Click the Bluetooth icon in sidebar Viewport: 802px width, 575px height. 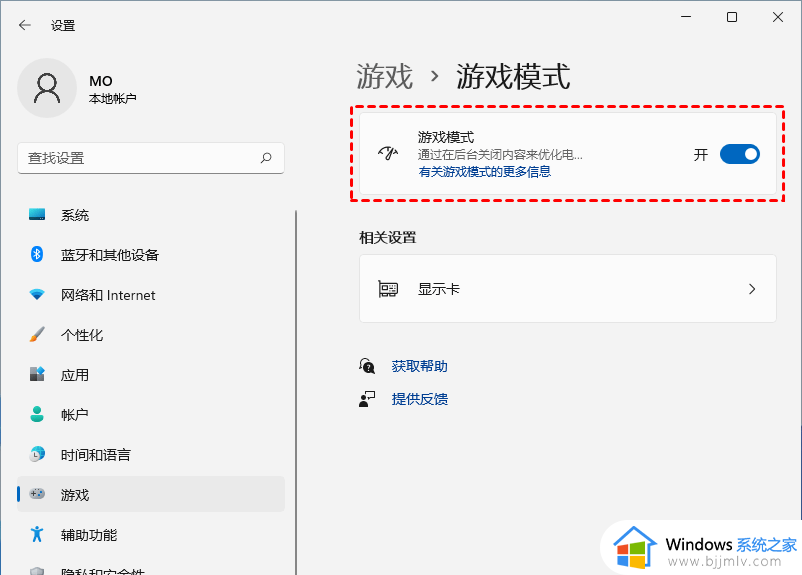click(x=37, y=254)
